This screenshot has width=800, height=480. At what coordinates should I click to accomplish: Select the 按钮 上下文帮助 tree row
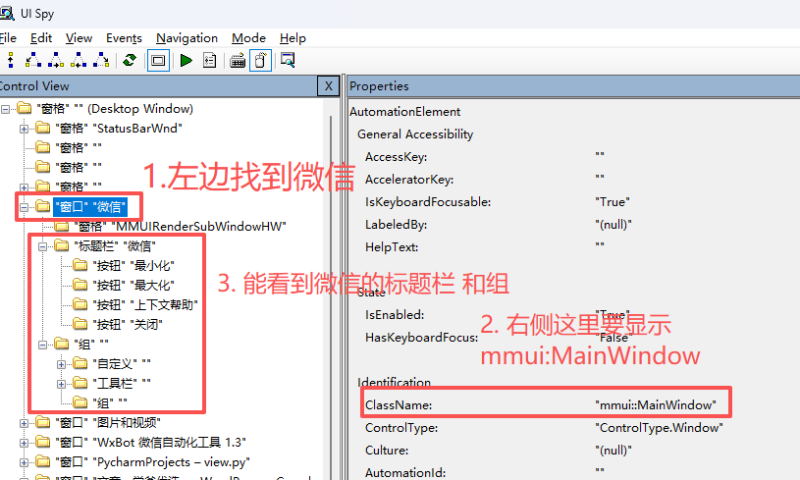click(x=145, y=305)
